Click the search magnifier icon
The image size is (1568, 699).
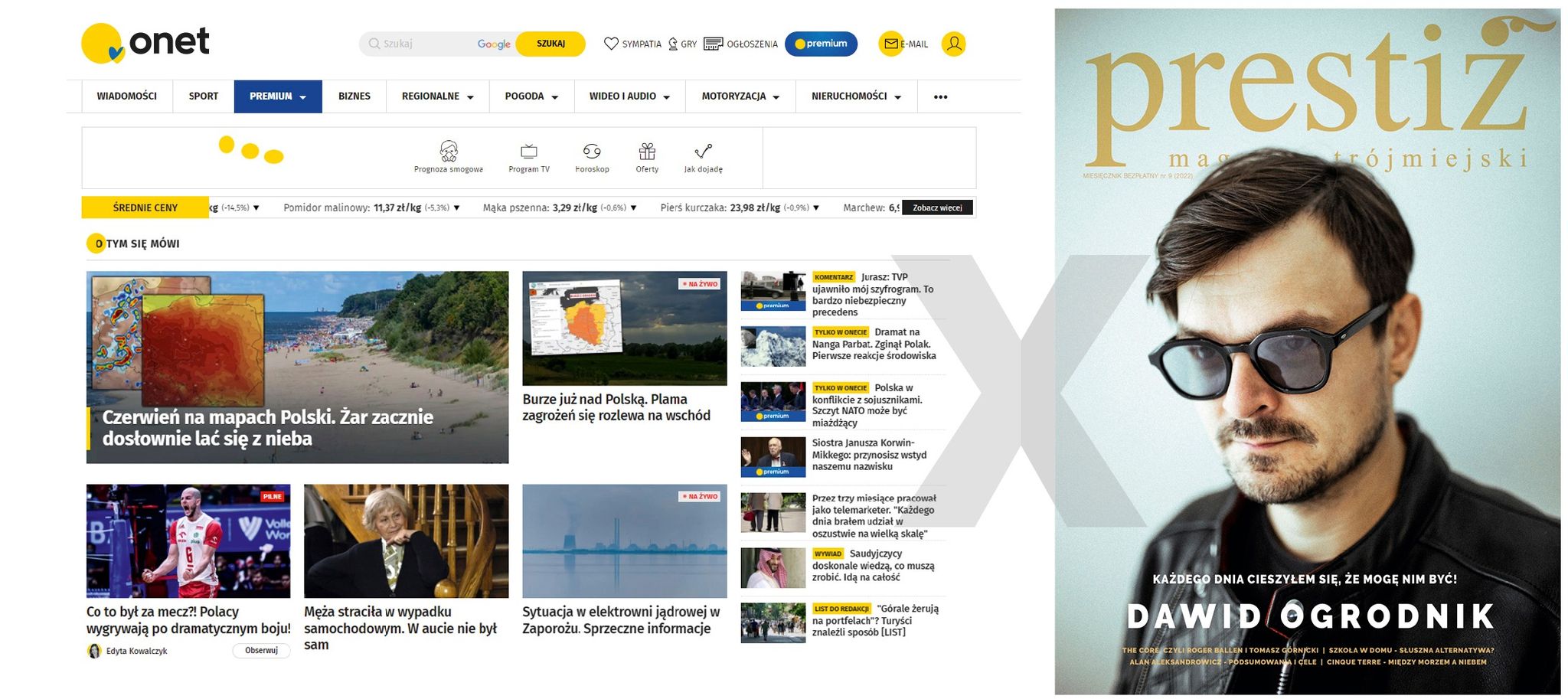374,44
